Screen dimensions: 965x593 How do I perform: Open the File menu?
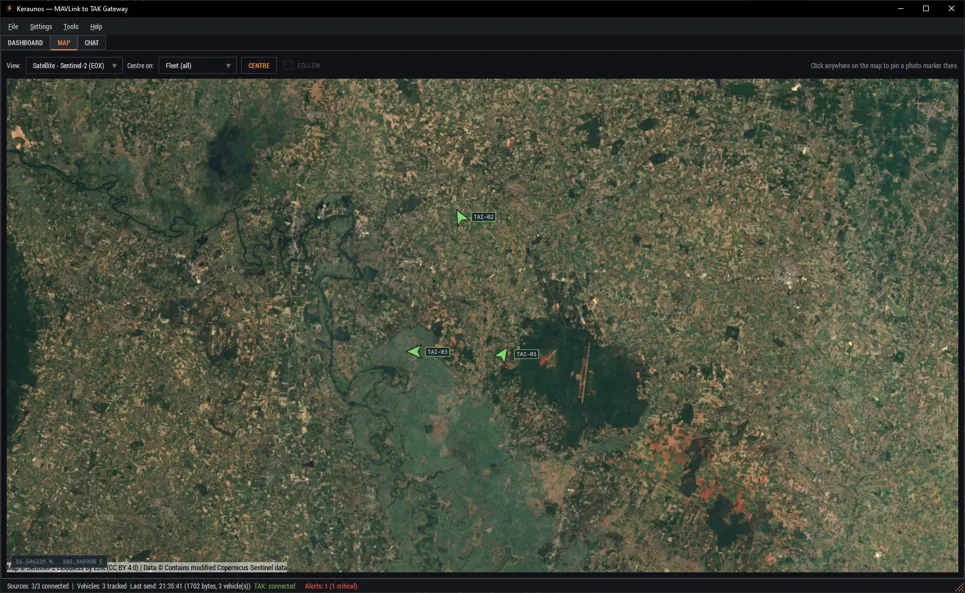(x=13, y=26)
